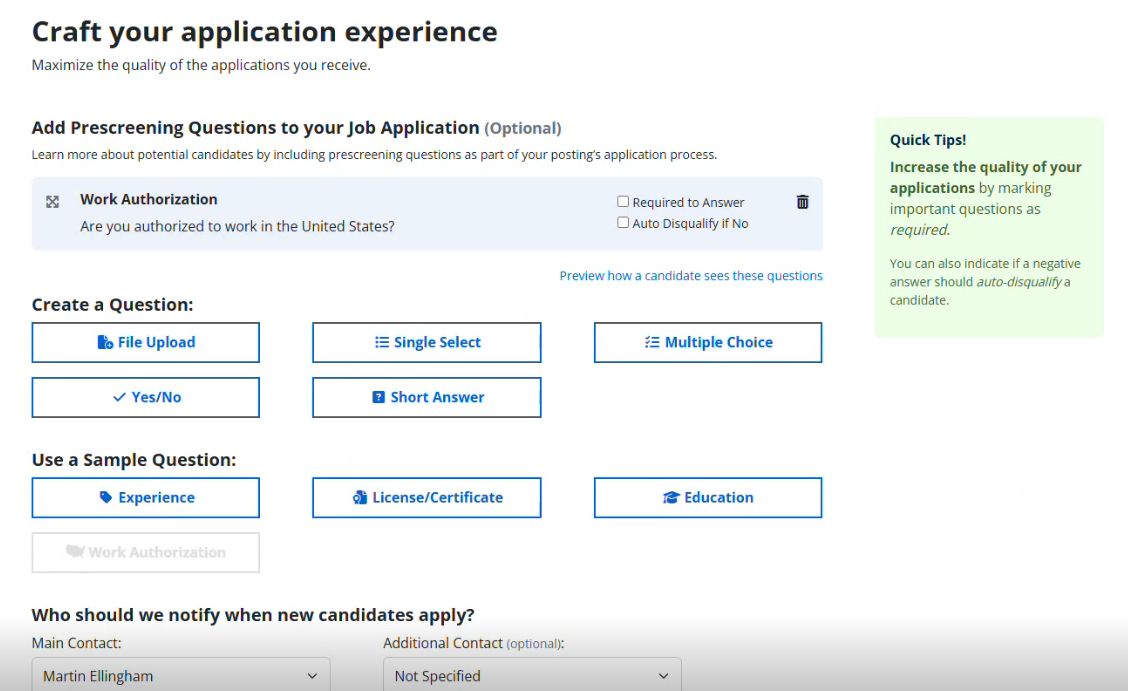
Task: Open the candidate question preview link
Action: [691, 275]
